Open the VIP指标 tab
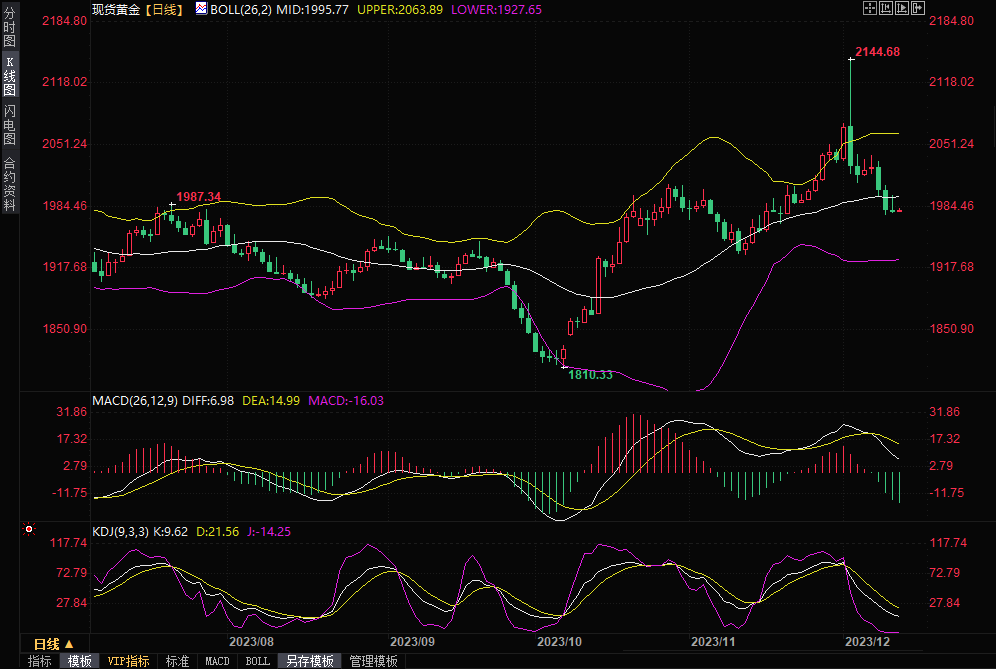 pyautogui.click(x=128, y=661)
